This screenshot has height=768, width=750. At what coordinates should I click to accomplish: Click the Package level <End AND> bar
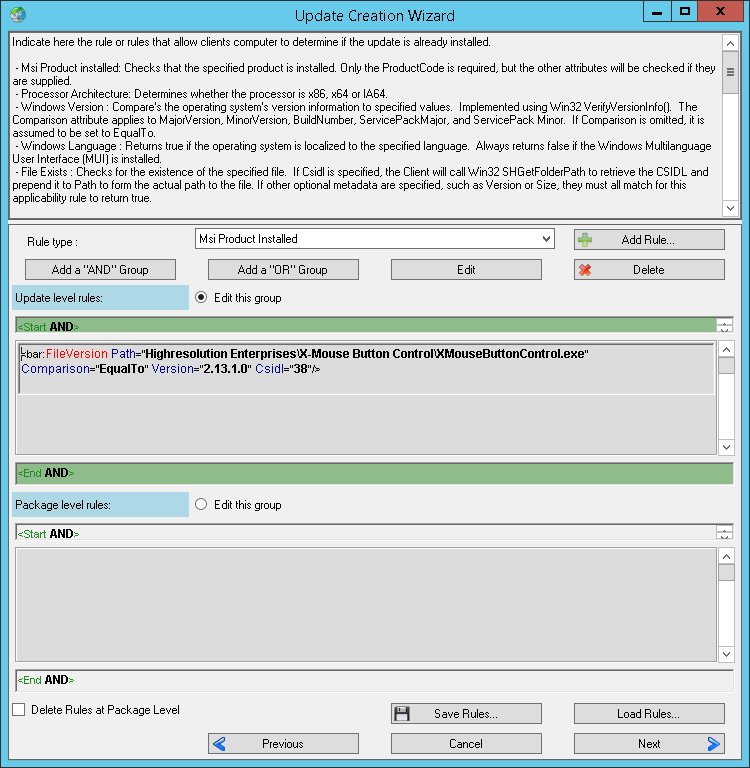tap(374, 680)
